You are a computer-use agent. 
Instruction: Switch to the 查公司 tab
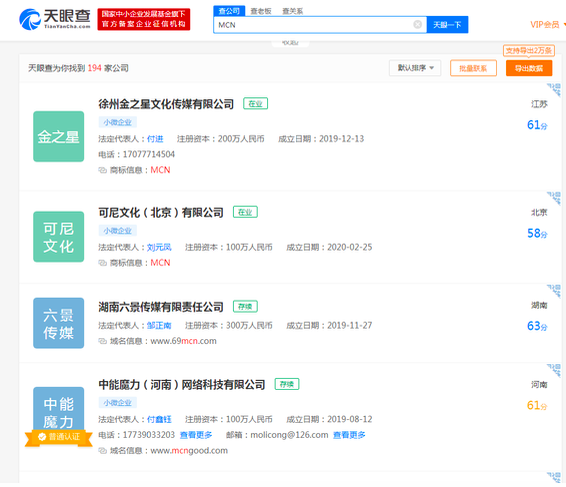tap(229, 11)
